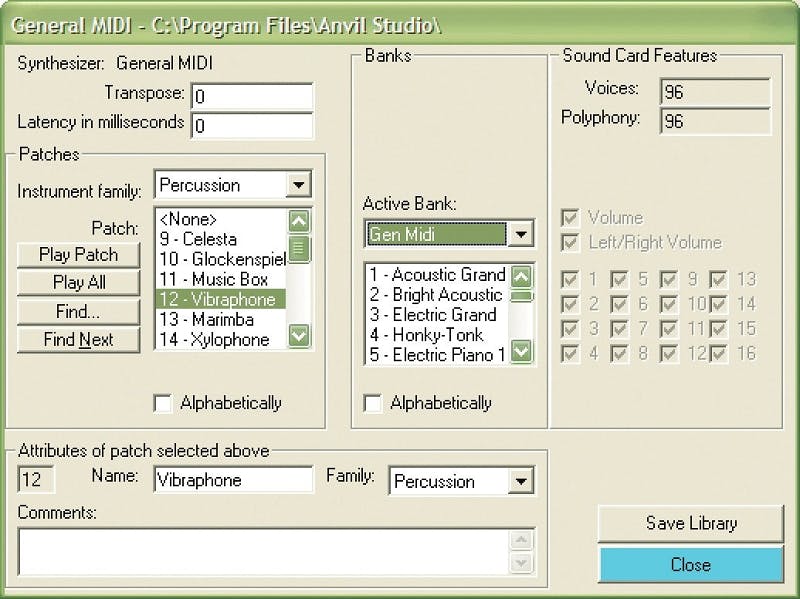Close the General MIDI dialog

click(x=691, y=565)
